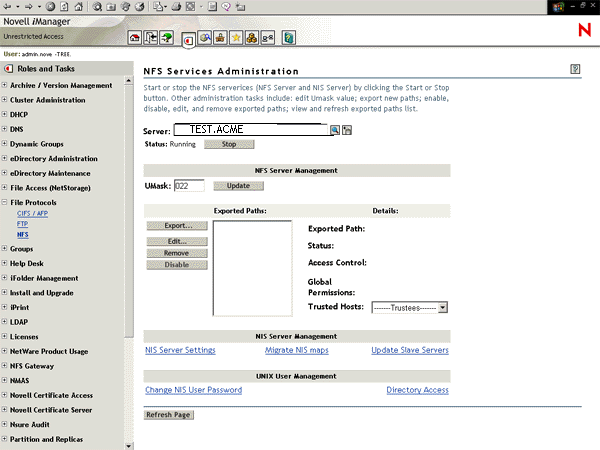
Task: Expand Novell Certificate Server role
Action: (x=4, y=409)
